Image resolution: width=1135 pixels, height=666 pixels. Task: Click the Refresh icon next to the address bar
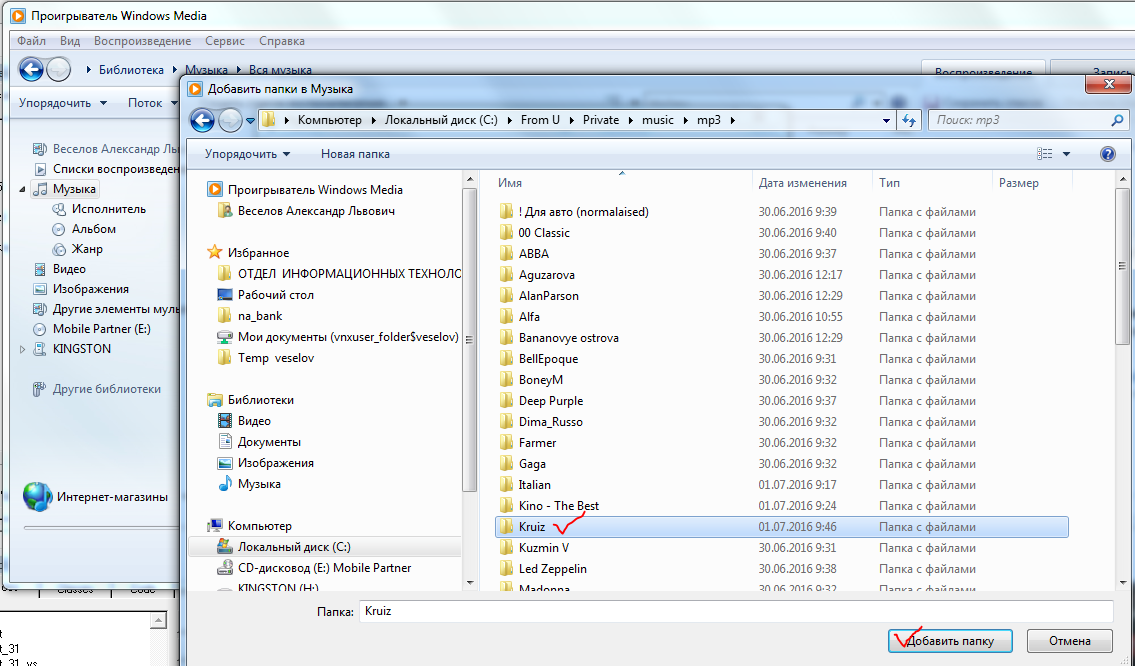click(908, 120)
